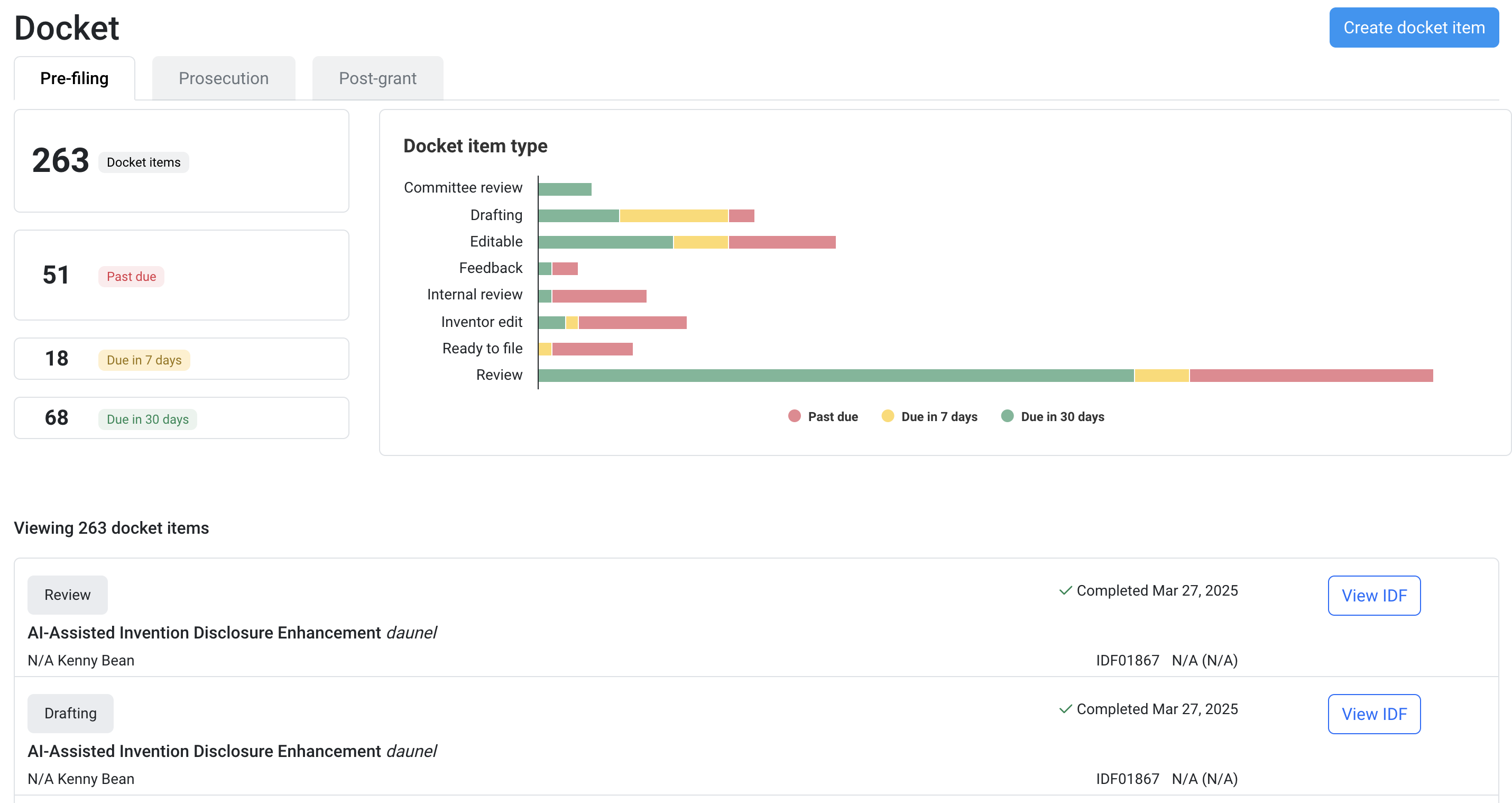Screen dimensions: 1512x803
Task: Click the Review red bar segment
Action: click(1311, 376)
